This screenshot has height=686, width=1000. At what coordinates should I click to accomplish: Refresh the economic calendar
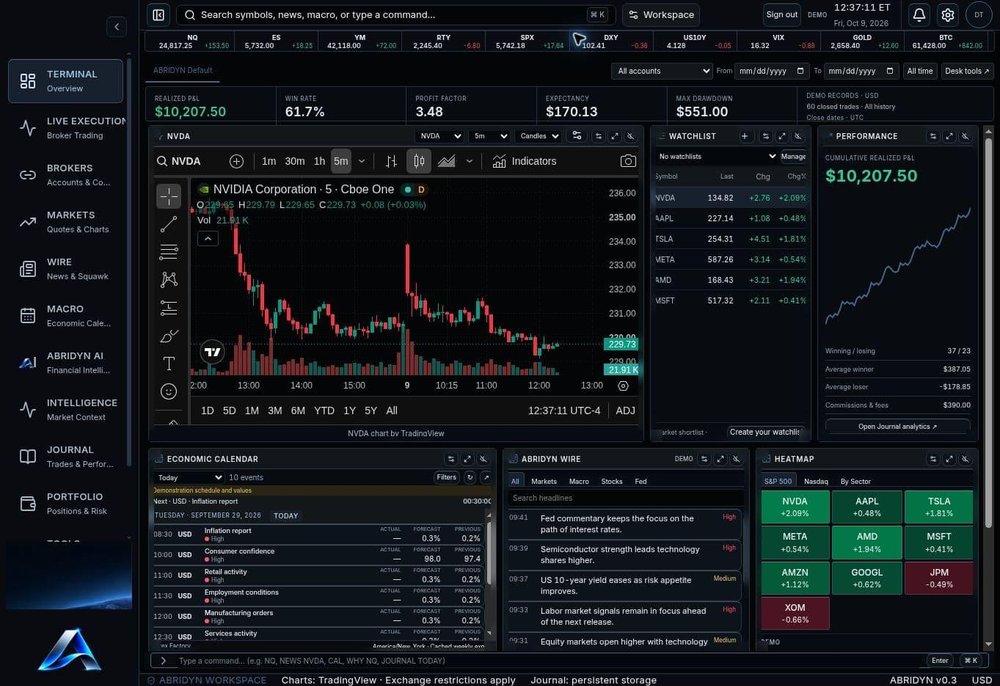coord(470,477)
